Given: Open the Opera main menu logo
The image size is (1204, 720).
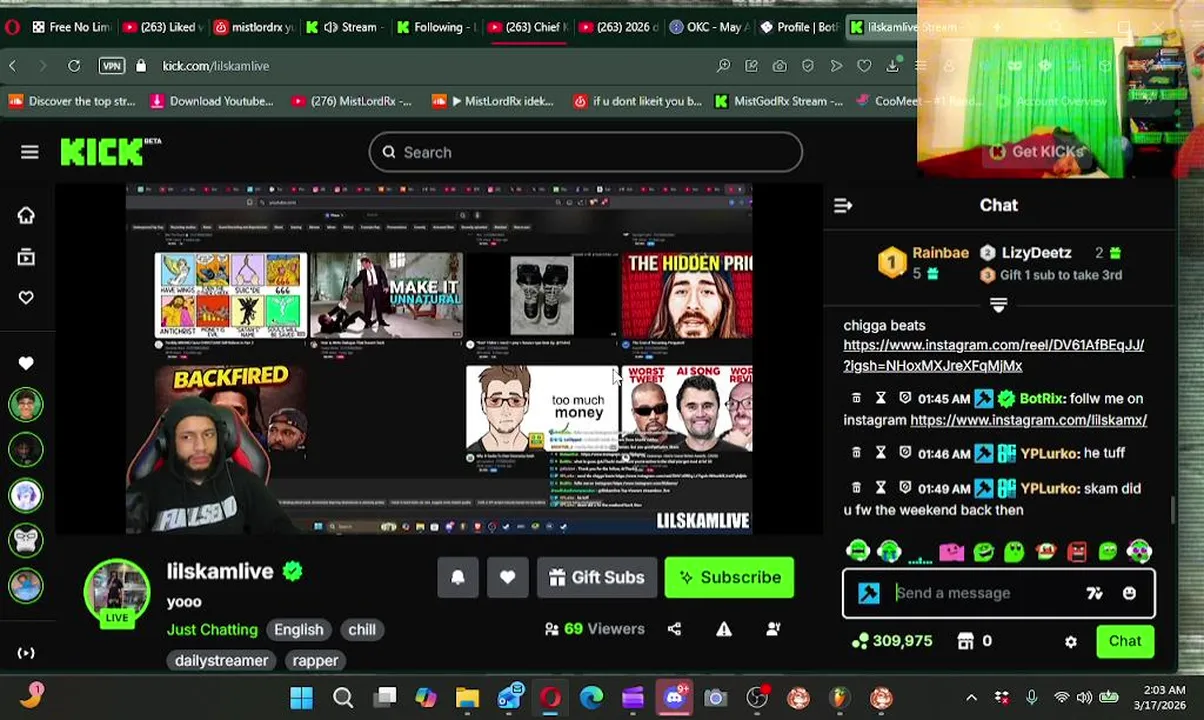Looking at the screenshot, I should coord(12,27).
